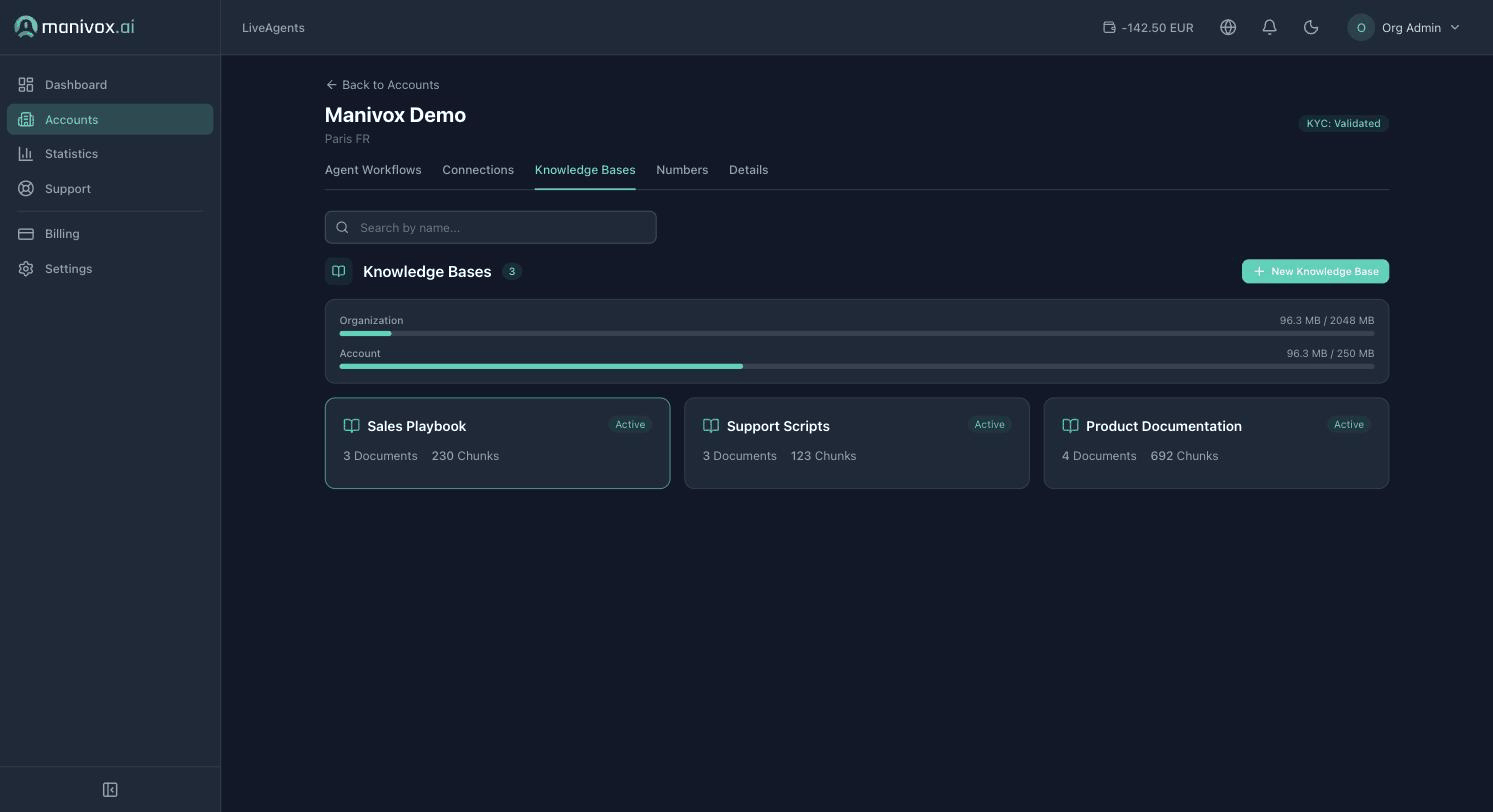Image resolution: width=1493 pixels, height=812 pixels.
Task: Click the Sales Playbook book icon
Action: (351, 426)
